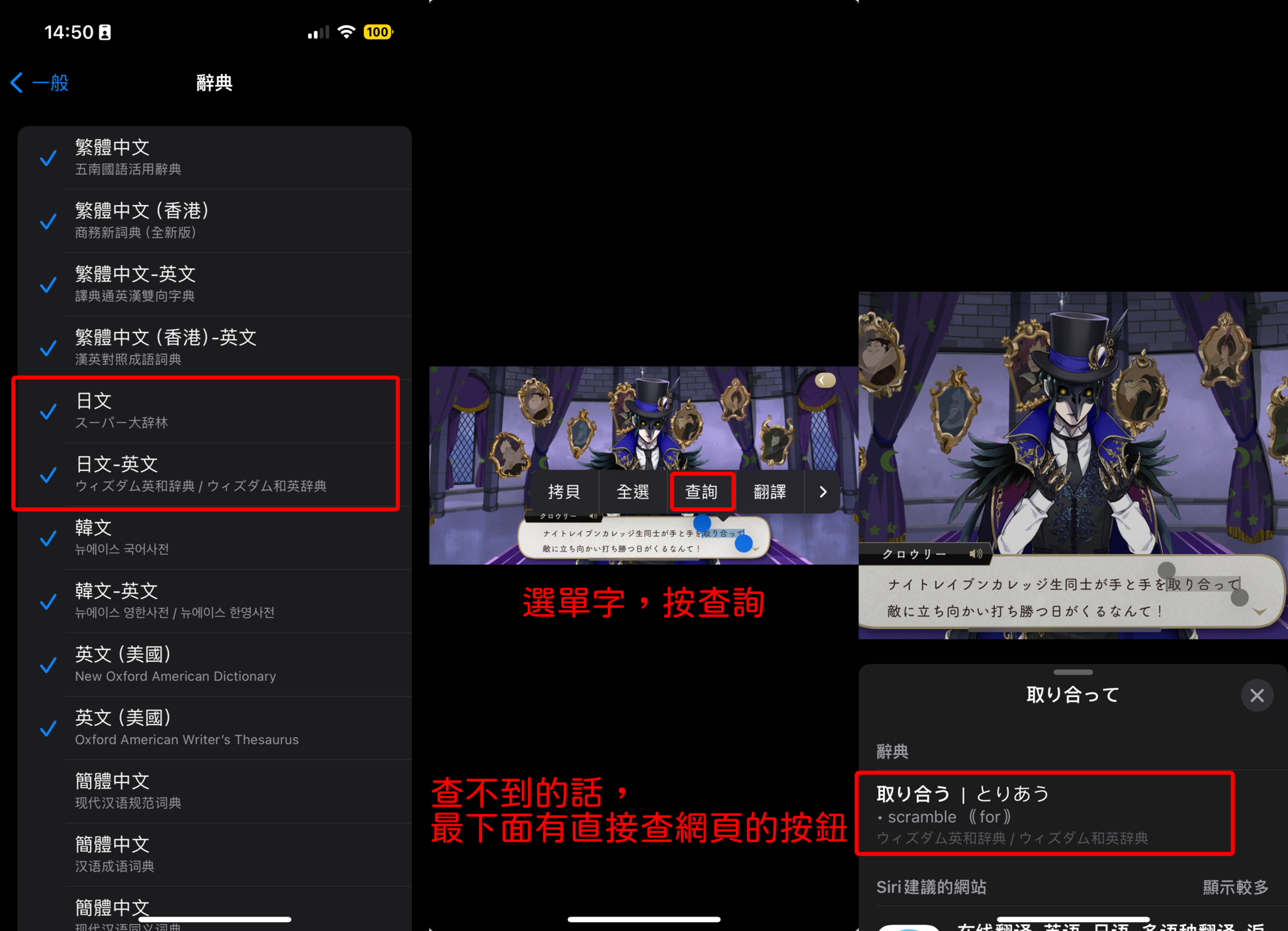Tap the 辭典 page title
This screenshot has width=1288, height=931.
tap(214, 82)
